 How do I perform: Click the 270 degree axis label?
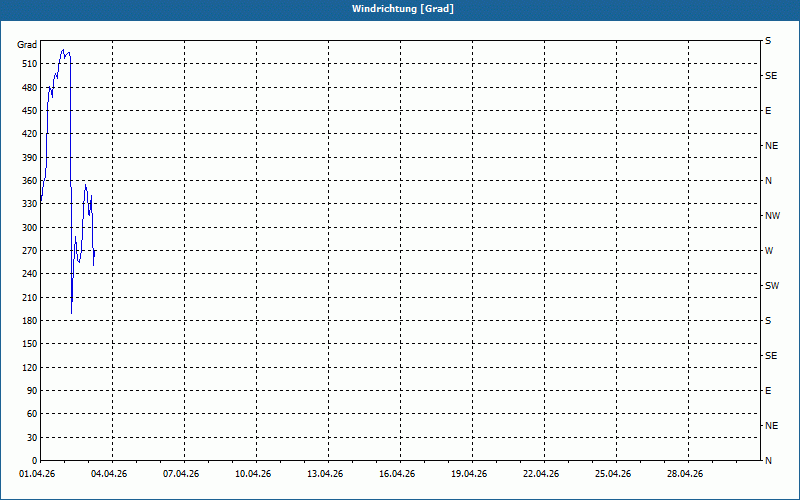[28, 251]
